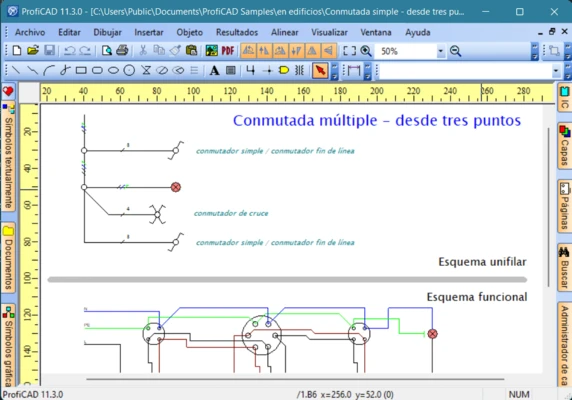Viewport: 572px width, 400px height.
Task: Select the text tool (letter A)
Action: point(214,70)
